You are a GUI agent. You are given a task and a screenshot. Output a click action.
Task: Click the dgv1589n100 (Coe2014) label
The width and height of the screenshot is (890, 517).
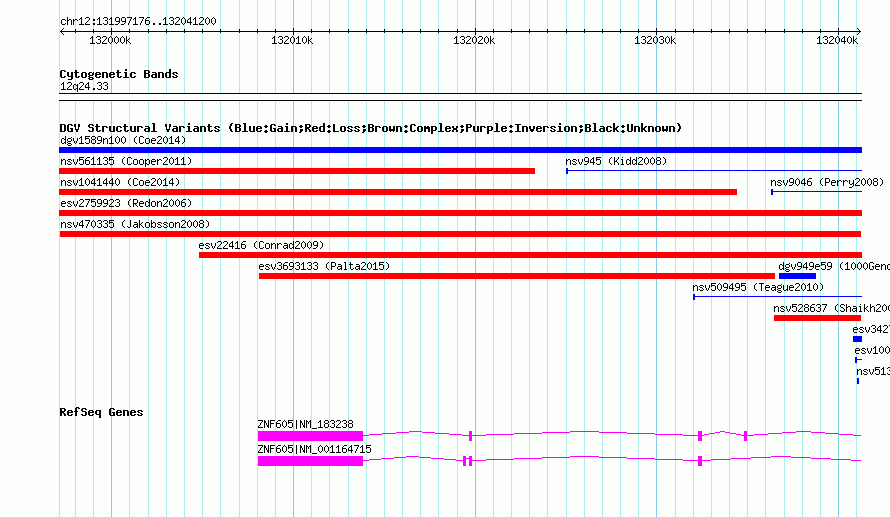[x=123, y=140]
